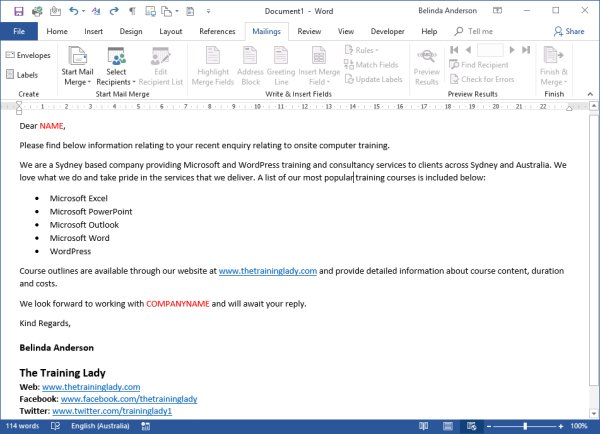Open the www.thetraininglady.com link in the paragraph

pyautogui.click(x=267, y=271)
